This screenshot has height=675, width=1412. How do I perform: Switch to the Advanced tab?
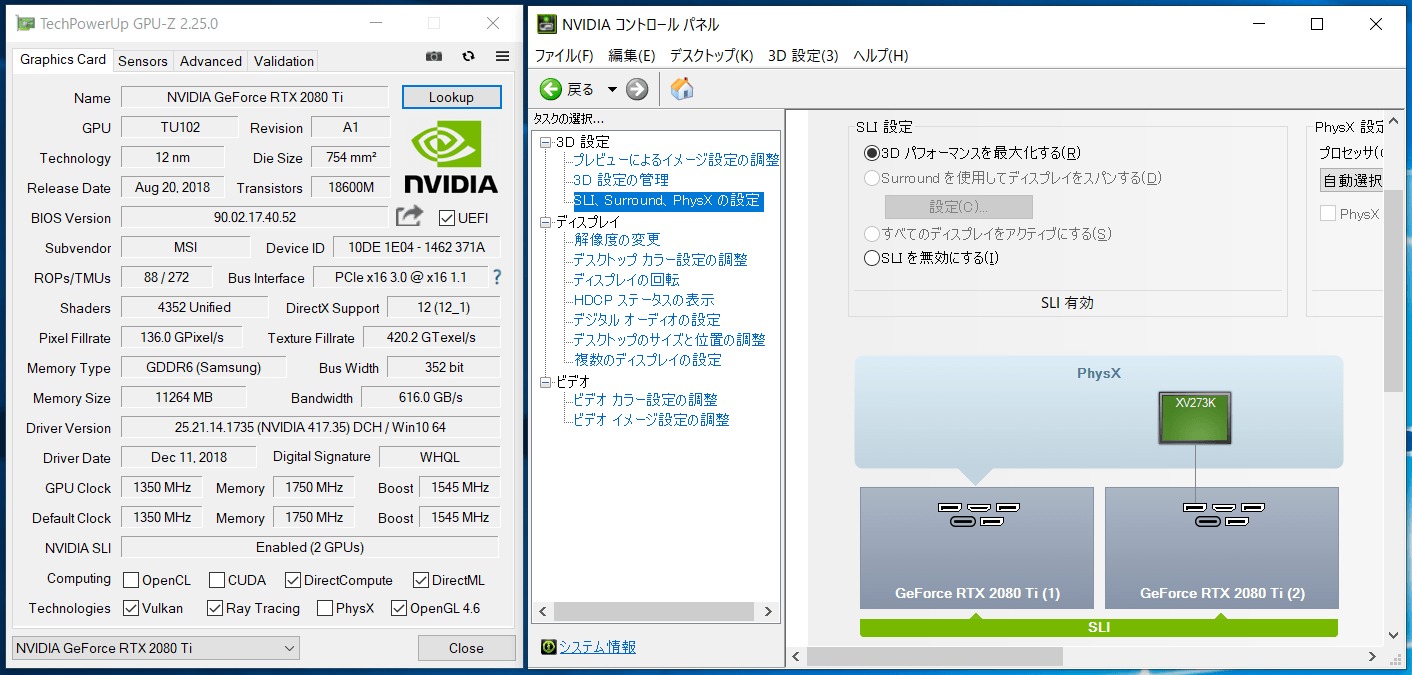point(211,61)
